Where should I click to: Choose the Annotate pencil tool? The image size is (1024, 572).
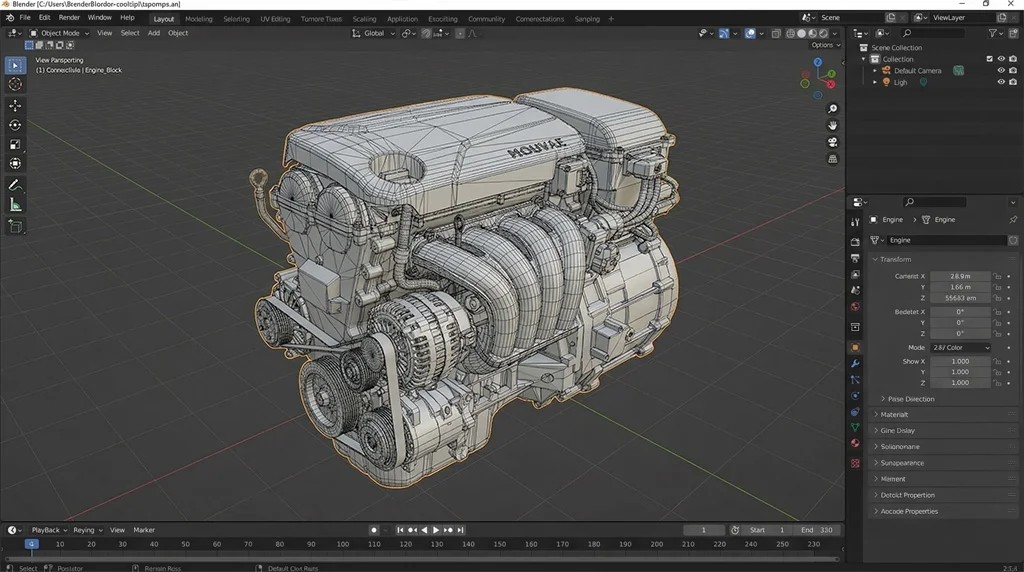click(15, 185)
